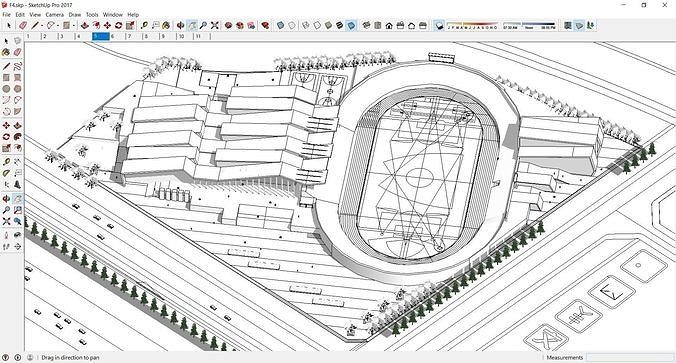Image resolution: width=676 pixels, height=363 pixels.
Task: Select the Follow Me tool in left toolbar
Action: point(17,137)
